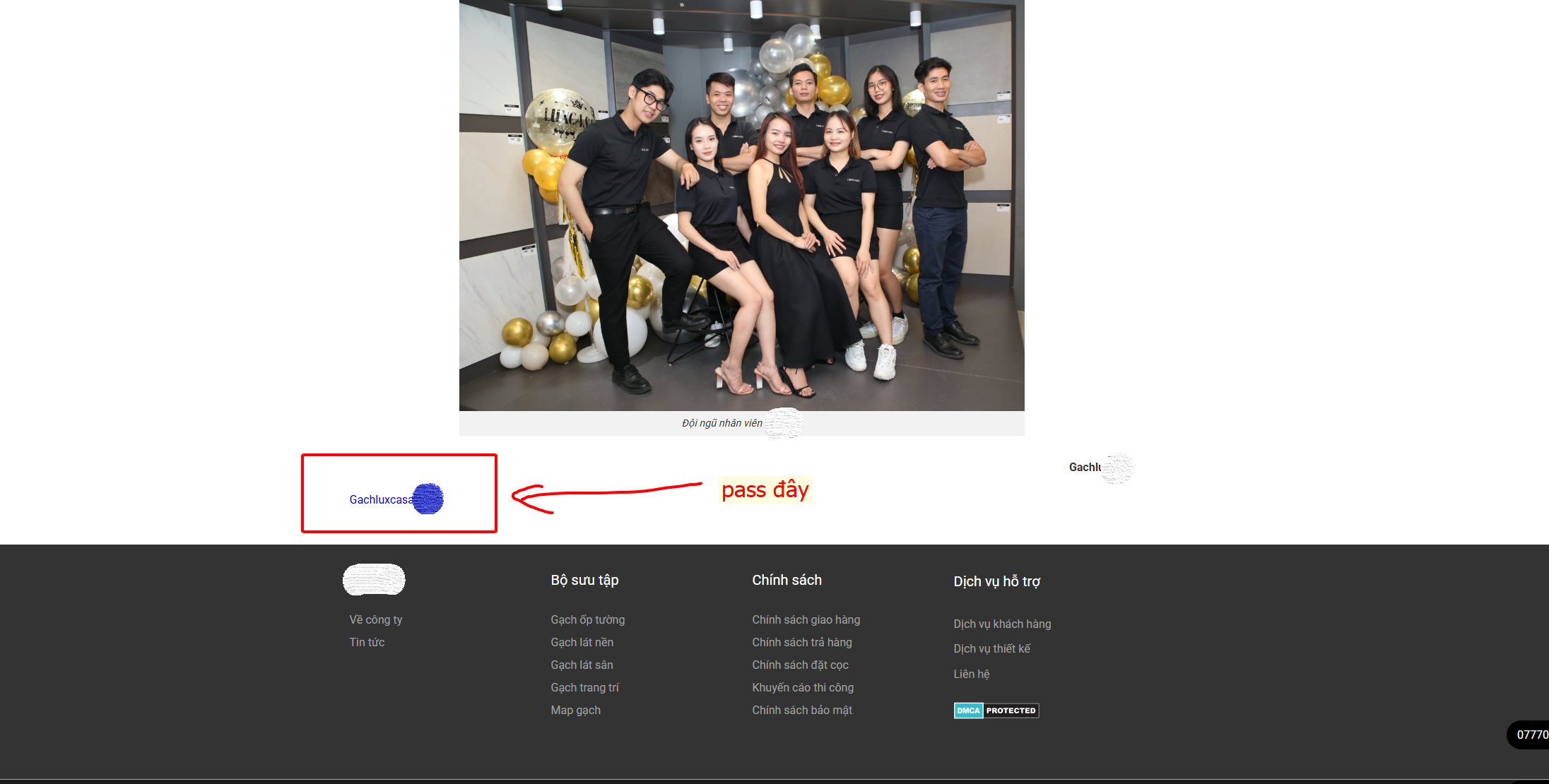View Chính sách bảo mật policy
The height and width of the screenshot is (784, 1549).
tap(801, 710)
